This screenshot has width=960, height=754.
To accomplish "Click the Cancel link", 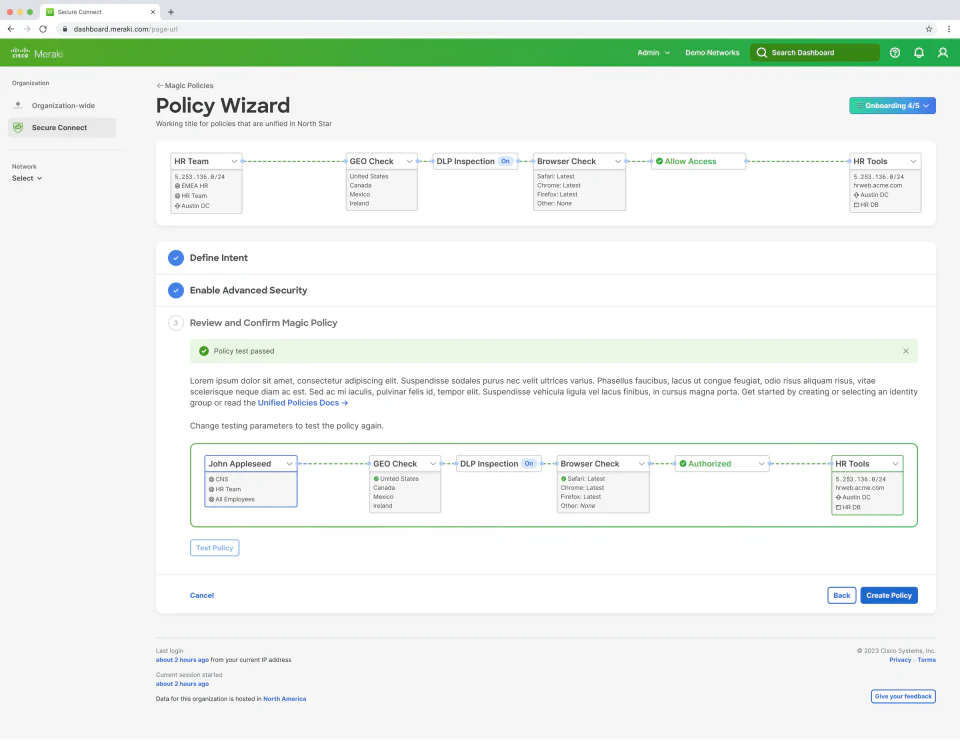I will [x=201, y=595].
